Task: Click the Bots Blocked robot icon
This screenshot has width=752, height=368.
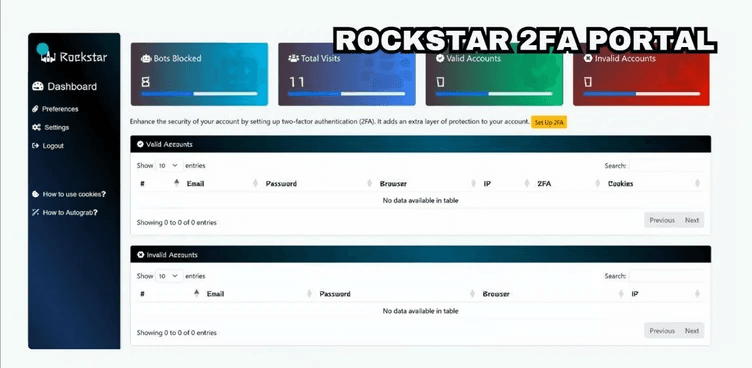Action: (x=146, y=59)
